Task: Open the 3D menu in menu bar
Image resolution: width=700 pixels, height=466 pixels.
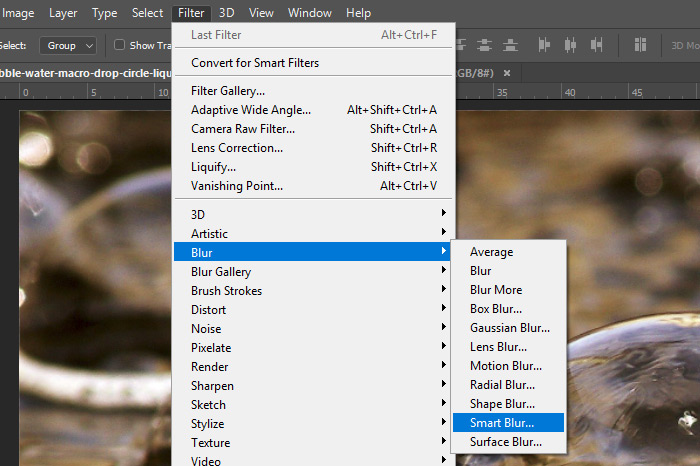Action: point(226,13)
